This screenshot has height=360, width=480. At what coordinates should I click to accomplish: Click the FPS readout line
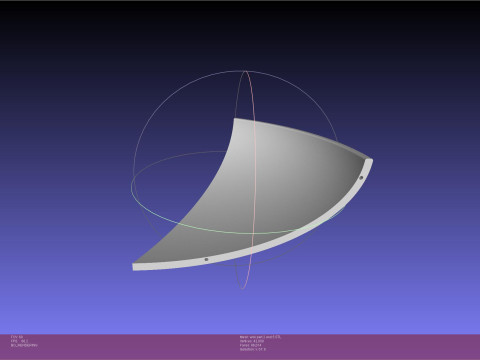(x=19, y=341)
